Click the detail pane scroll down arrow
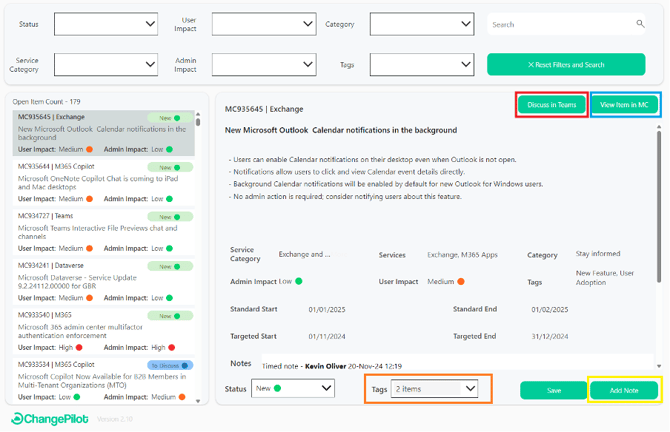Screen dimensions: 670x432 [659, 366]
